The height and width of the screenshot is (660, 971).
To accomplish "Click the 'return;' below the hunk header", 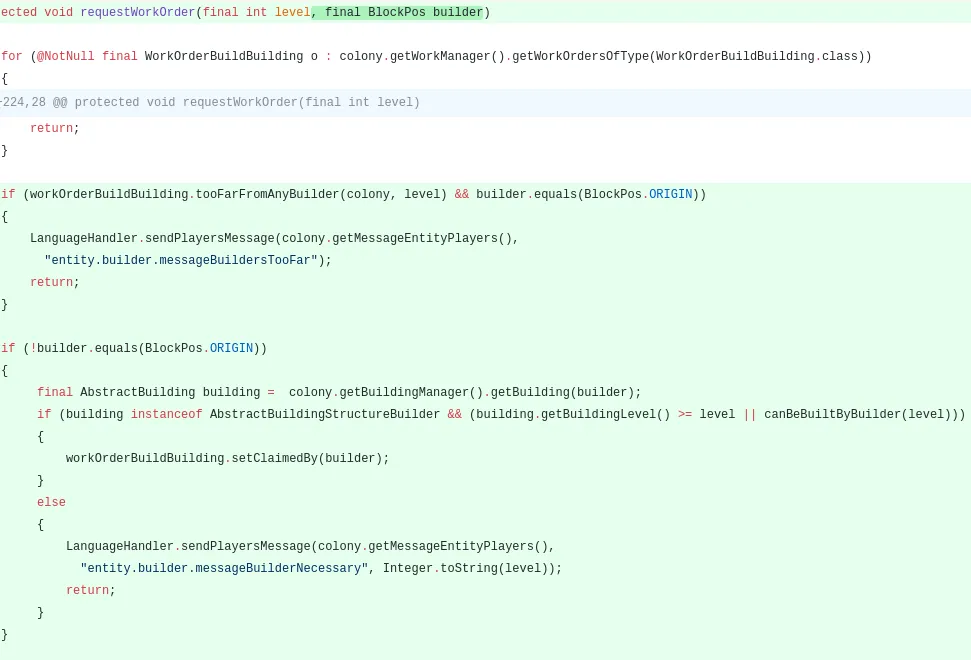I will [54, 128].
